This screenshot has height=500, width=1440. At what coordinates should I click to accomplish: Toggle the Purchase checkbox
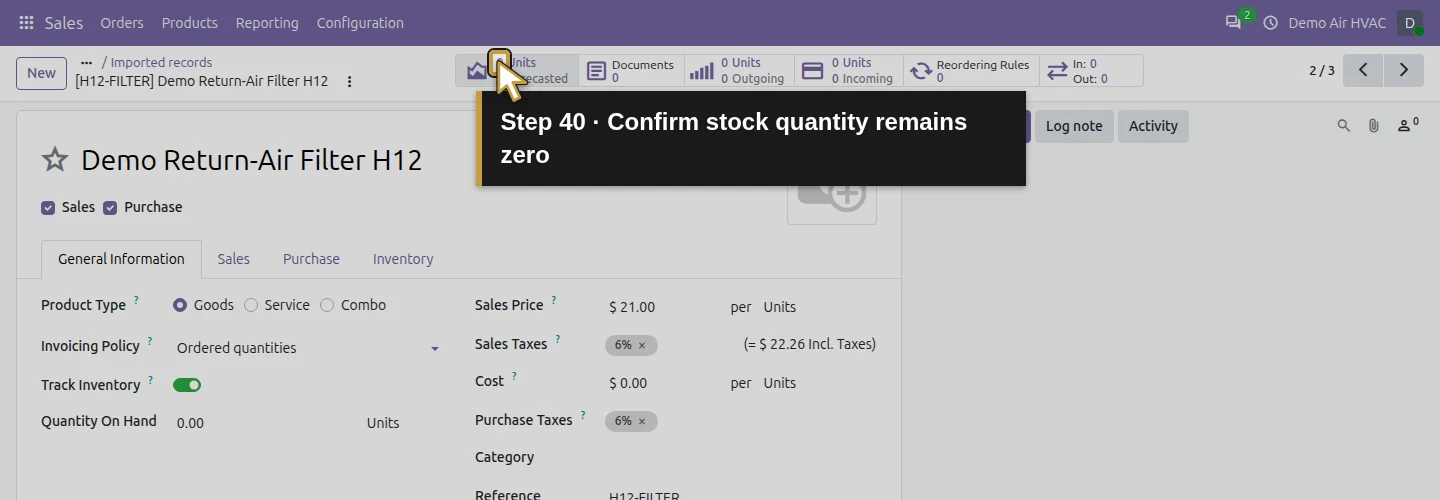110,208
